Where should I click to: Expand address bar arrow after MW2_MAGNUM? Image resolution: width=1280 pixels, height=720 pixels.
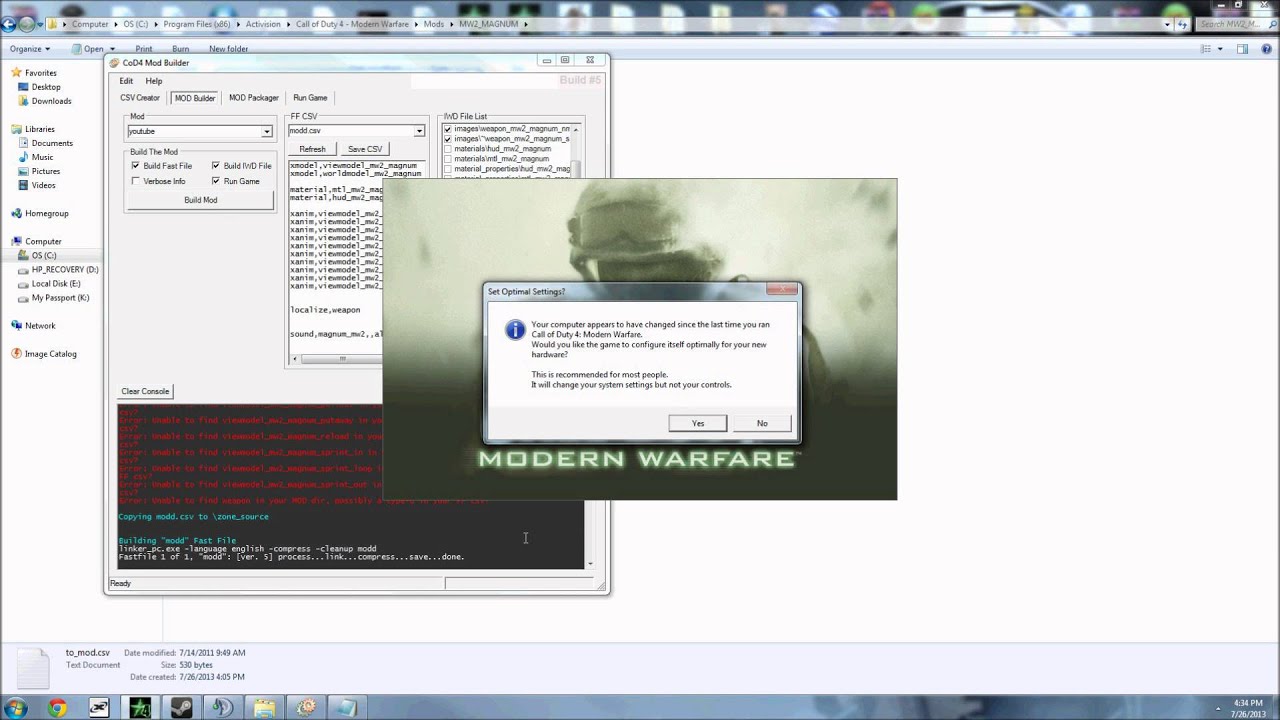click(x=526, y=23)
